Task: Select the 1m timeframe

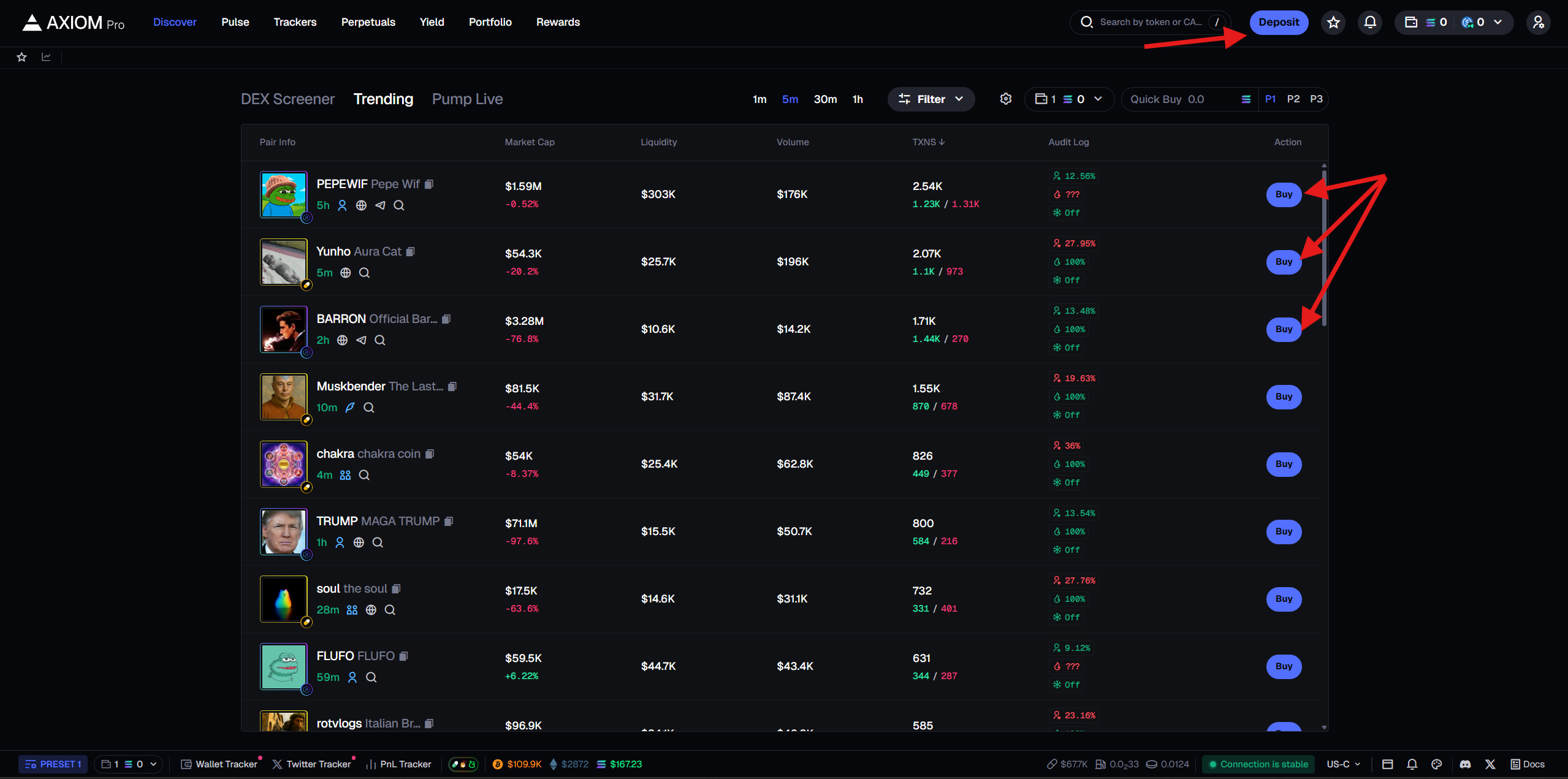Action: pos(759,99)
